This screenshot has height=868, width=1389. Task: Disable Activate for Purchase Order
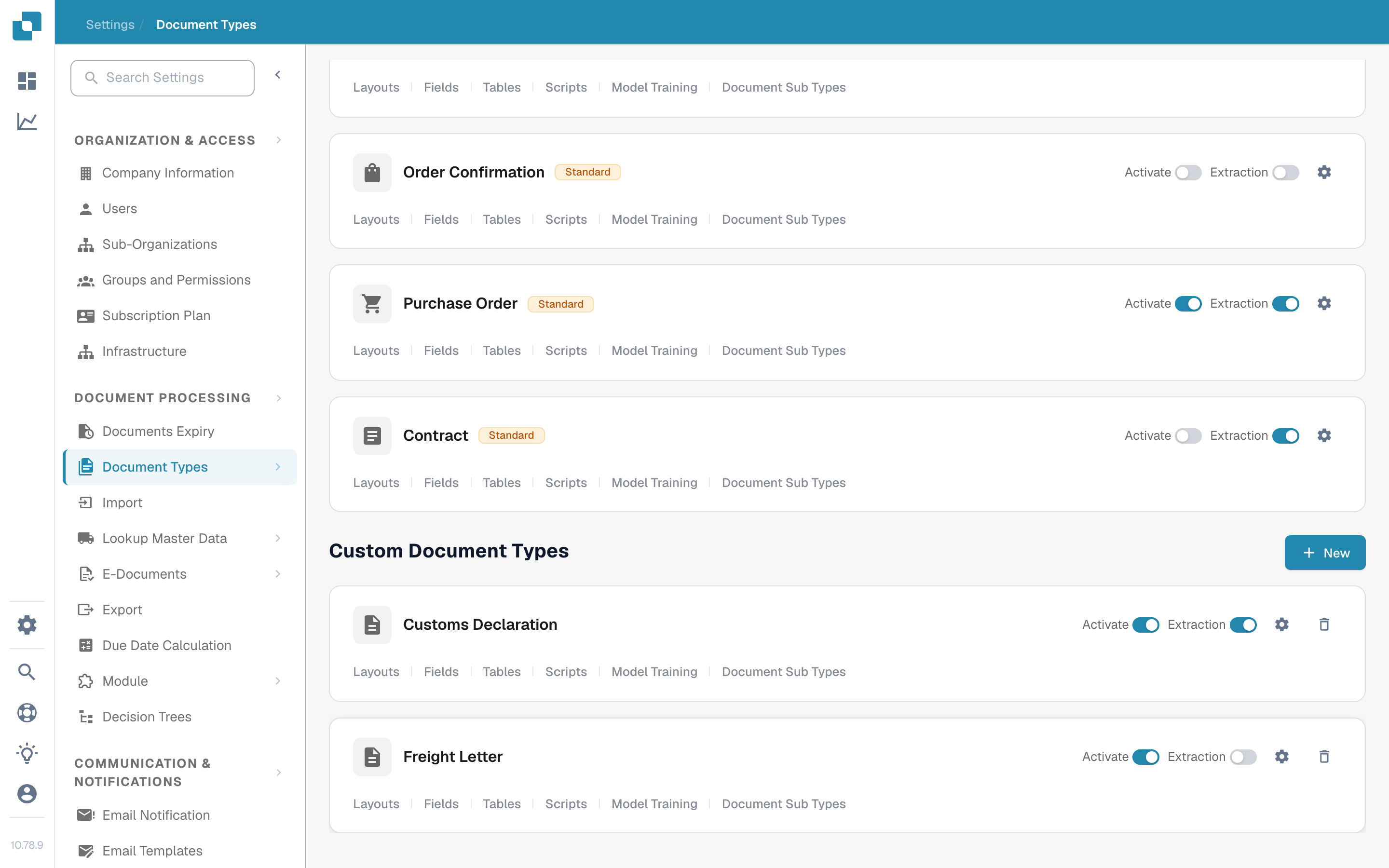pos(1188,304)
